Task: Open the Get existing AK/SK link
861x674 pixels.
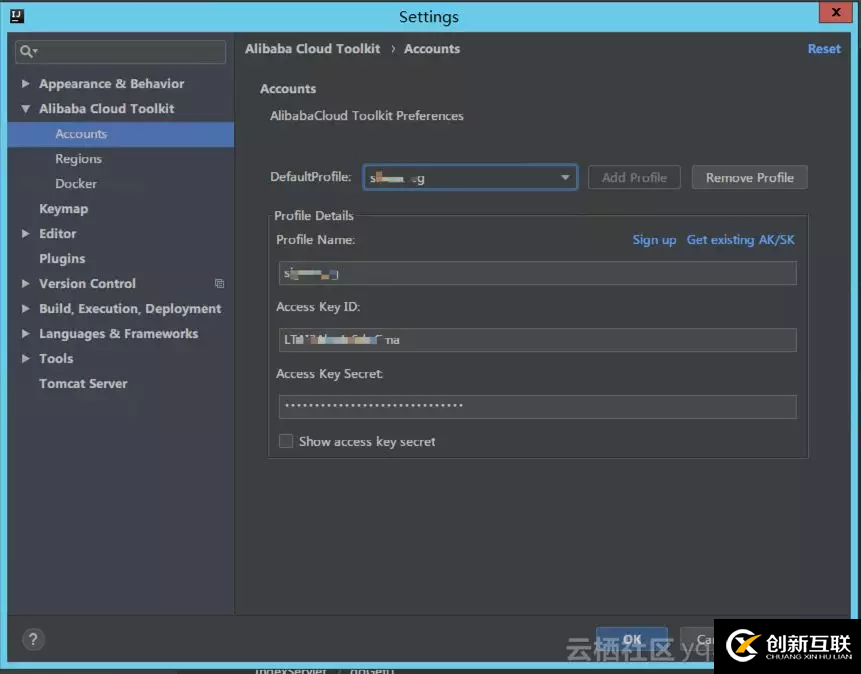Action: (x=740, y=240)
